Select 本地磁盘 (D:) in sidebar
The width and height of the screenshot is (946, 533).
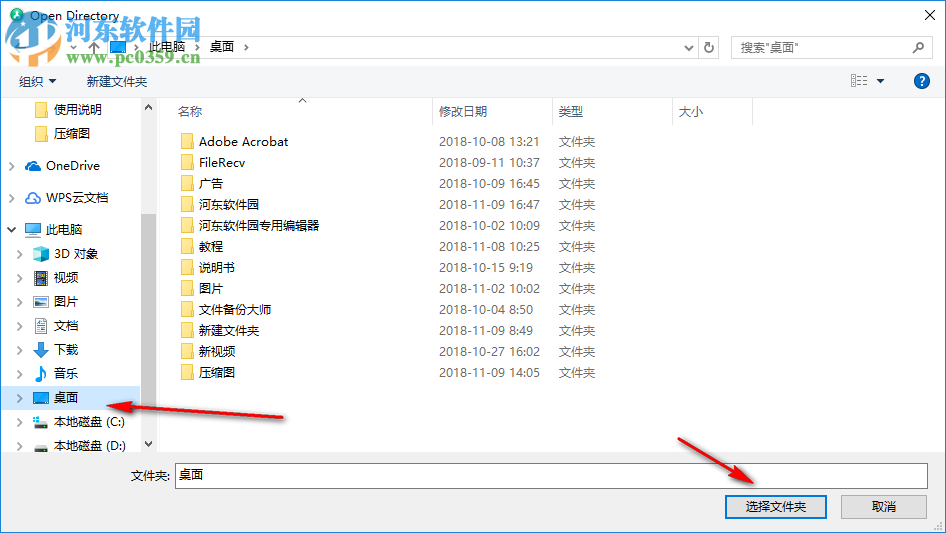tap(90, 445)
